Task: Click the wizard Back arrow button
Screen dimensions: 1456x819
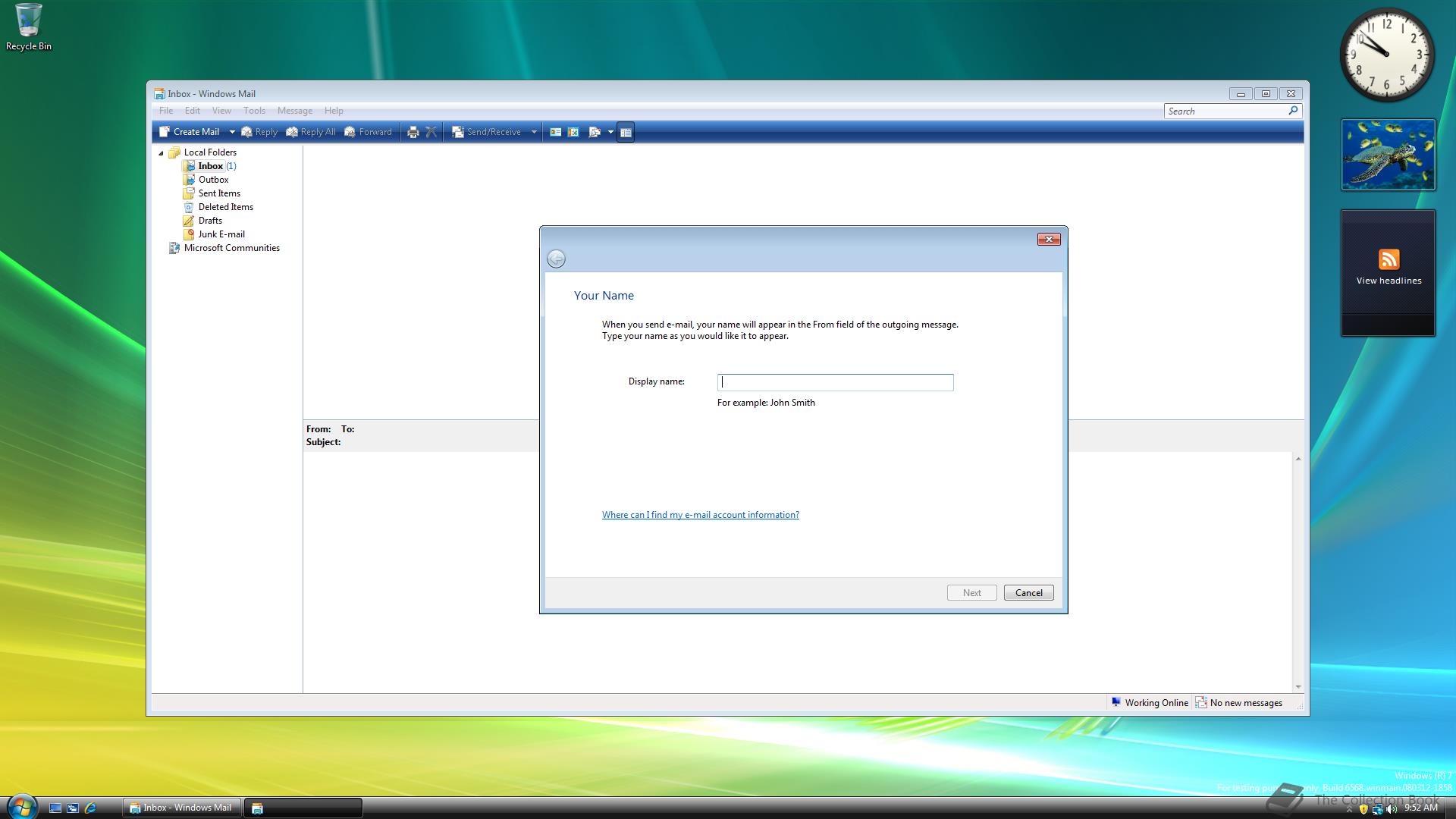Action: [556, 259]
